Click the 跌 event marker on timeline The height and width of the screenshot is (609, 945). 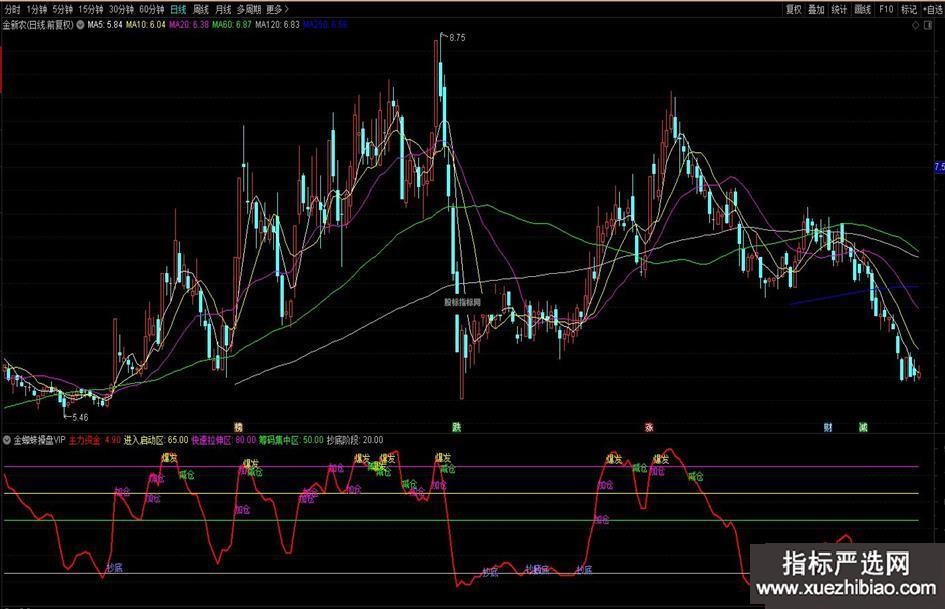tap(457, 427)
